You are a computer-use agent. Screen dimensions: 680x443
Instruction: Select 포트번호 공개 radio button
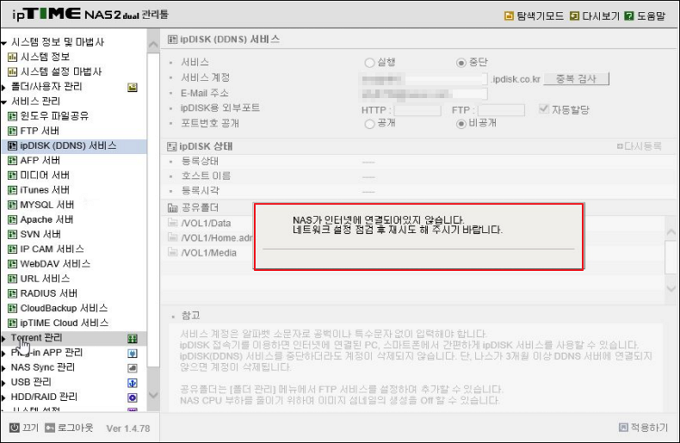coord(369,124)
